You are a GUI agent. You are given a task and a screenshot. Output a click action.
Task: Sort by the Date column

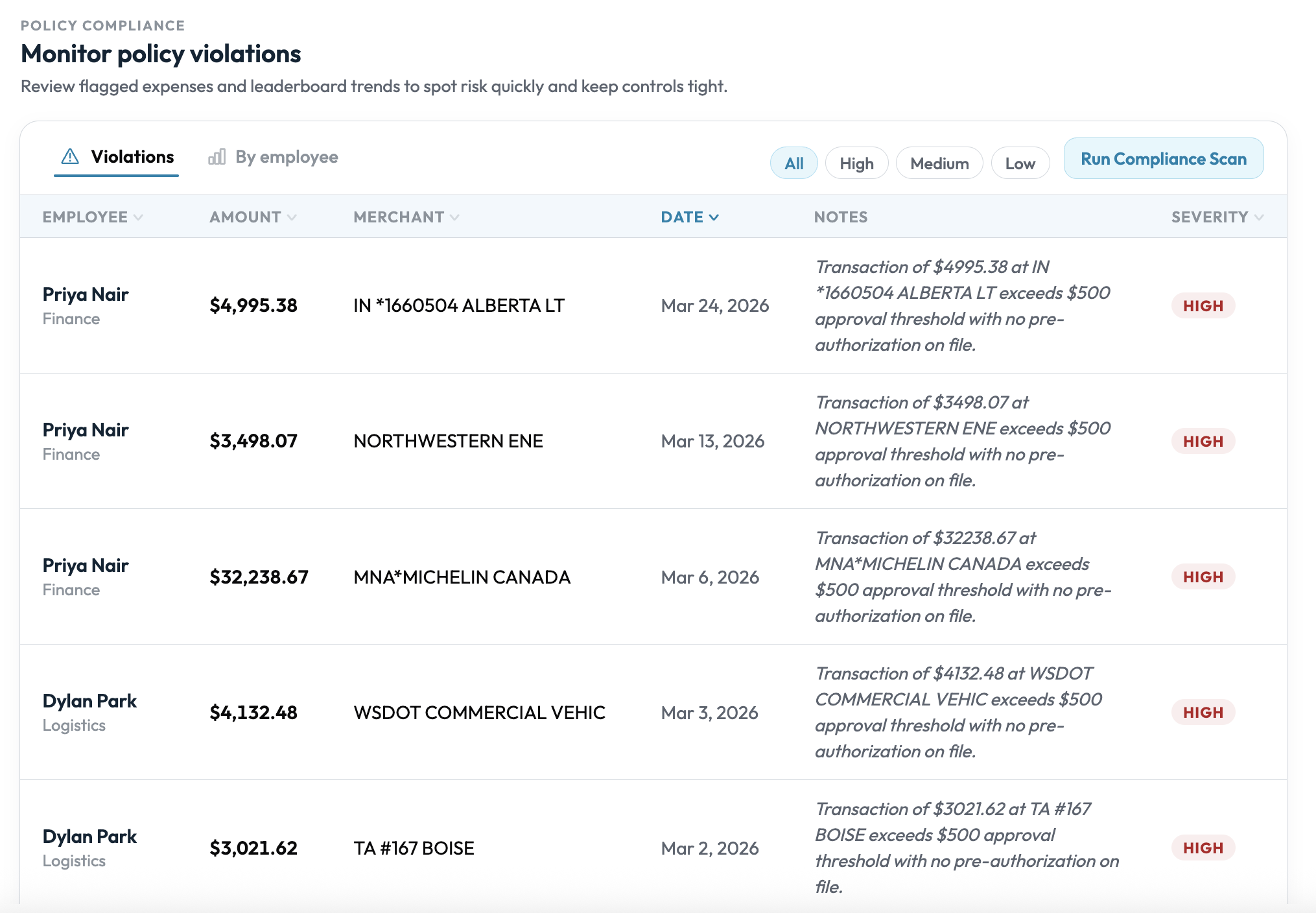pos(690,217)
